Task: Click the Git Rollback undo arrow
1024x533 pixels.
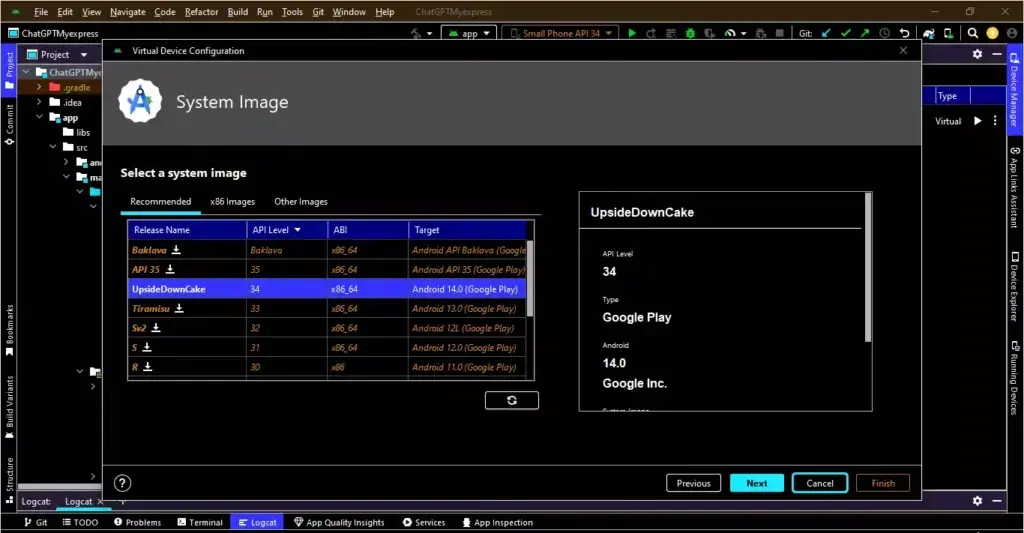Action: [904, 33]
